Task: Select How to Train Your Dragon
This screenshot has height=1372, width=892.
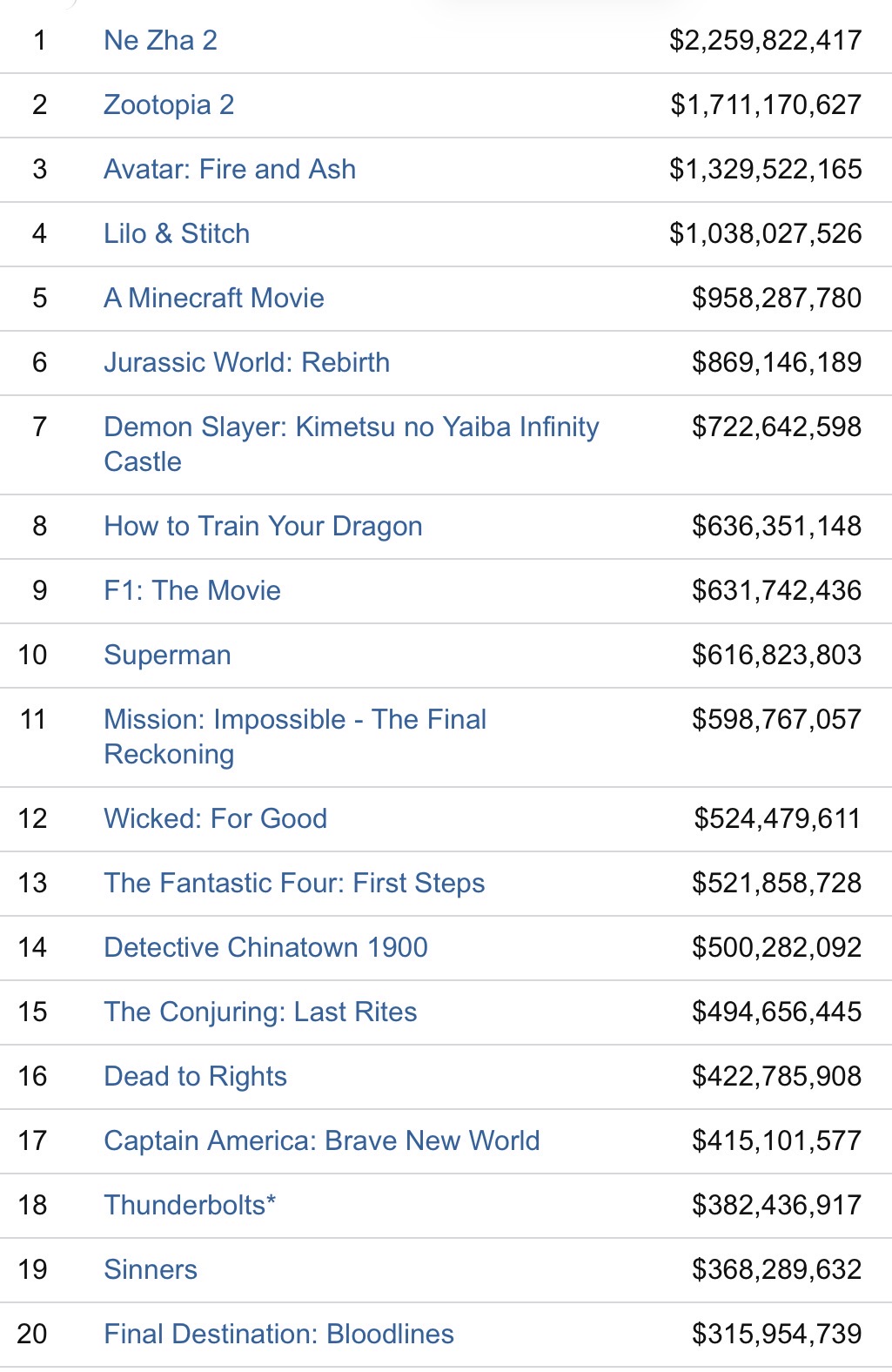Action: [x=263, y=526]
